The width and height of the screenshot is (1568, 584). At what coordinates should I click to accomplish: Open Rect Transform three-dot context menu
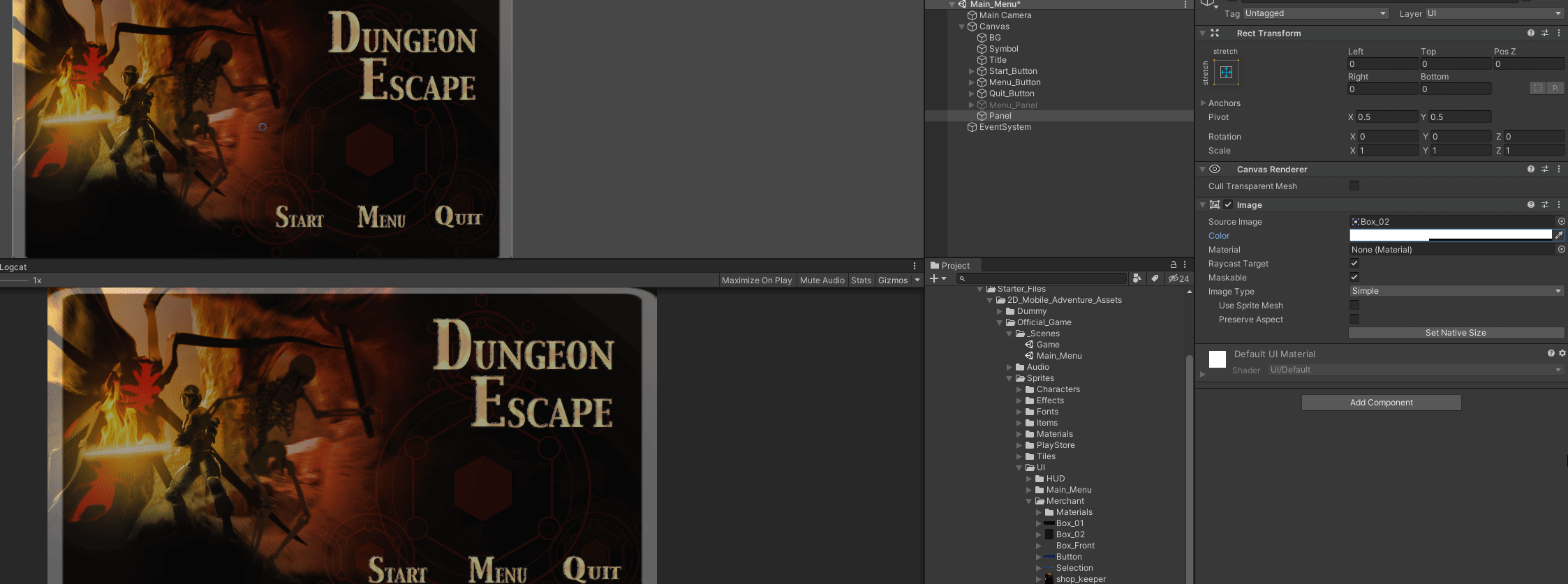pyautogui.click(x=1558, y=33)
